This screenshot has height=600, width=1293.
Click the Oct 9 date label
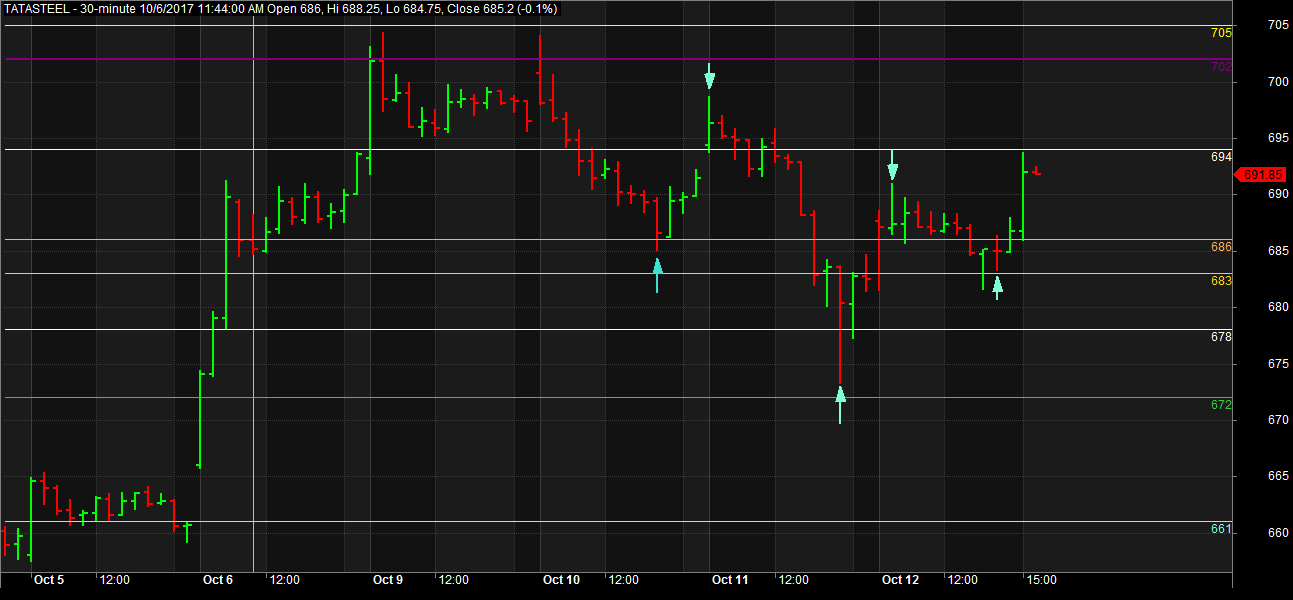tap(387, 580)
